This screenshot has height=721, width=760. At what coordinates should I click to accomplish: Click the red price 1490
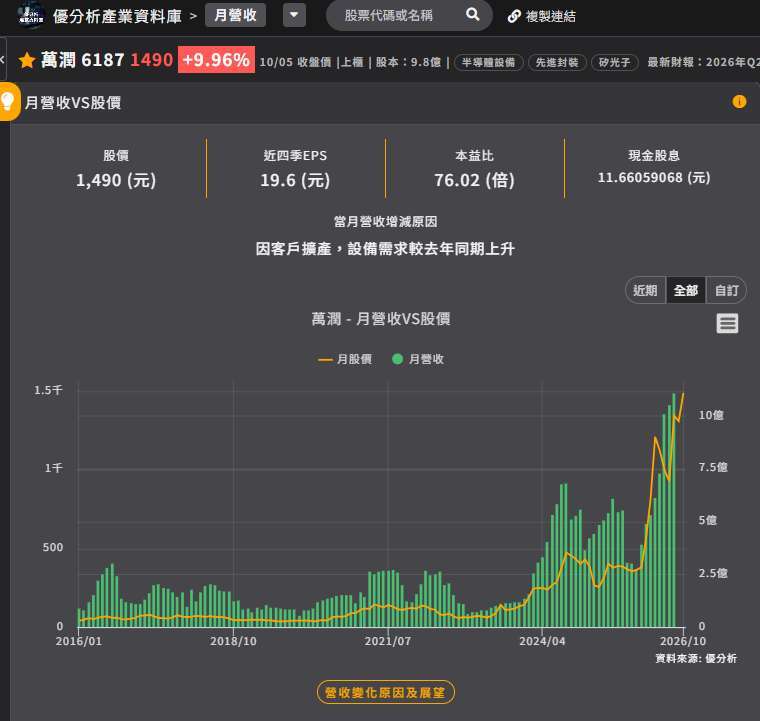(151, 60)
